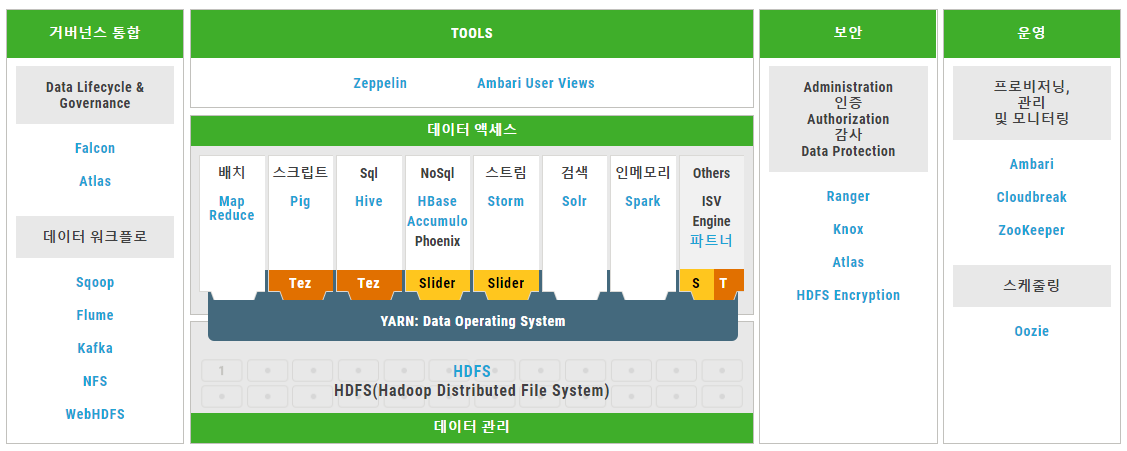Viewport: 1127px width, 451px height.
Task: Click Data Lifecycle & Governance box
Action: (x=95, y=95)
